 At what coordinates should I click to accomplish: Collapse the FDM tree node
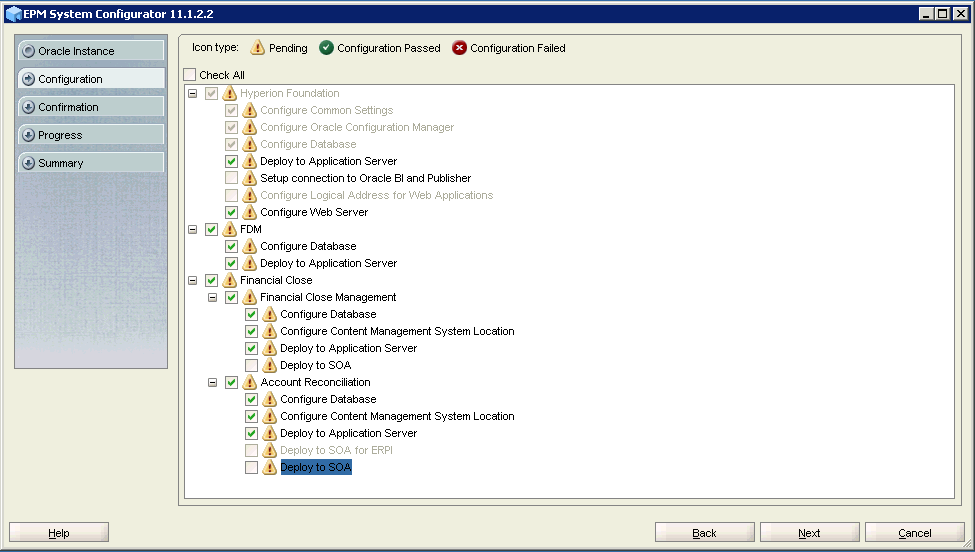click(193, 229)
